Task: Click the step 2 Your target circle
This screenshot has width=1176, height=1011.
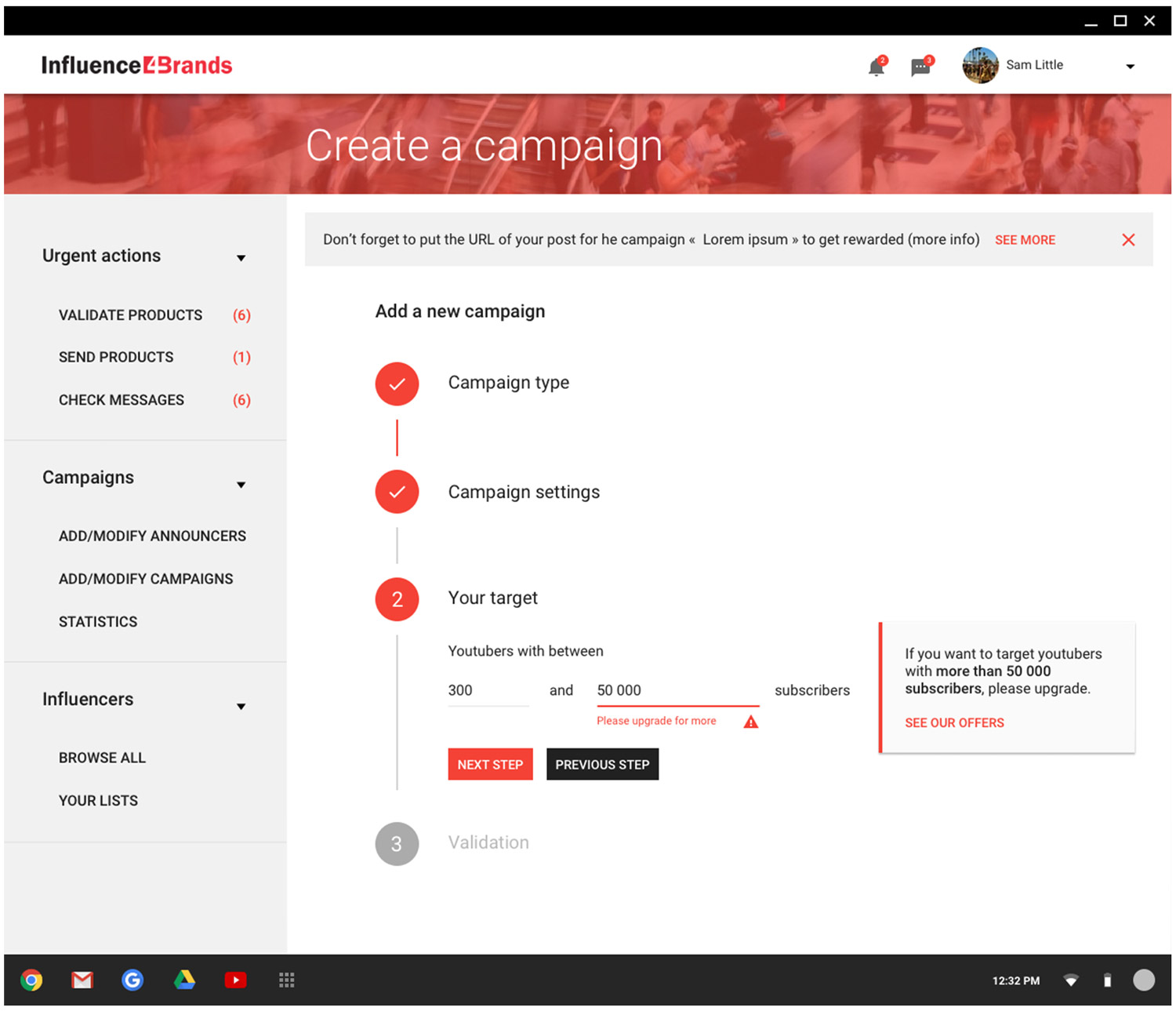Action: 397,599
